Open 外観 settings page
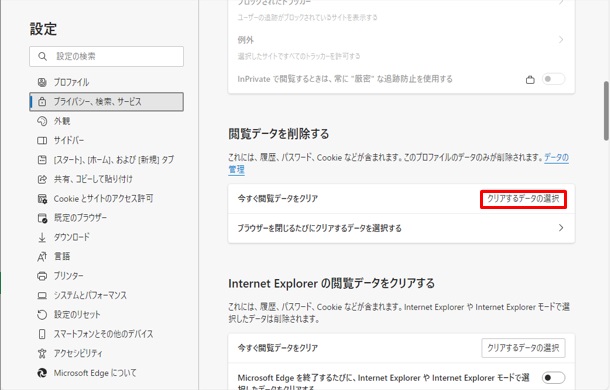610x390 pixels. tap(106, 121)
